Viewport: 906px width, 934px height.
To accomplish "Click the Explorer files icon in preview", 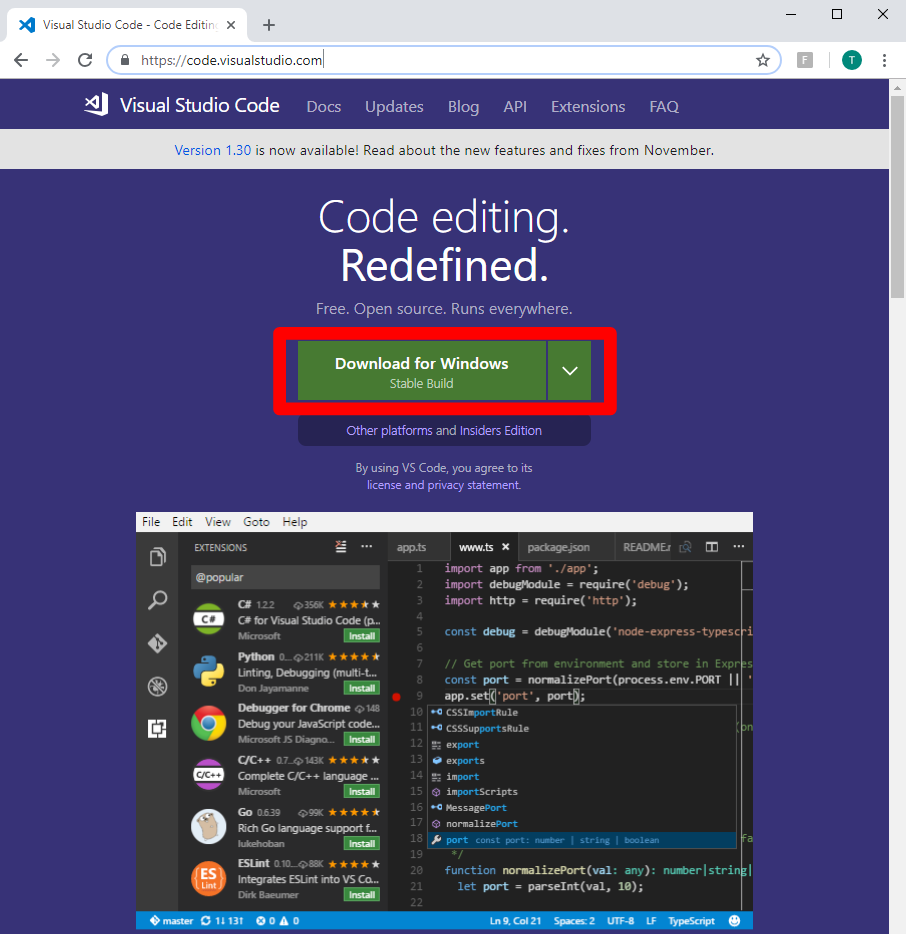I will [x=157, y=557].
